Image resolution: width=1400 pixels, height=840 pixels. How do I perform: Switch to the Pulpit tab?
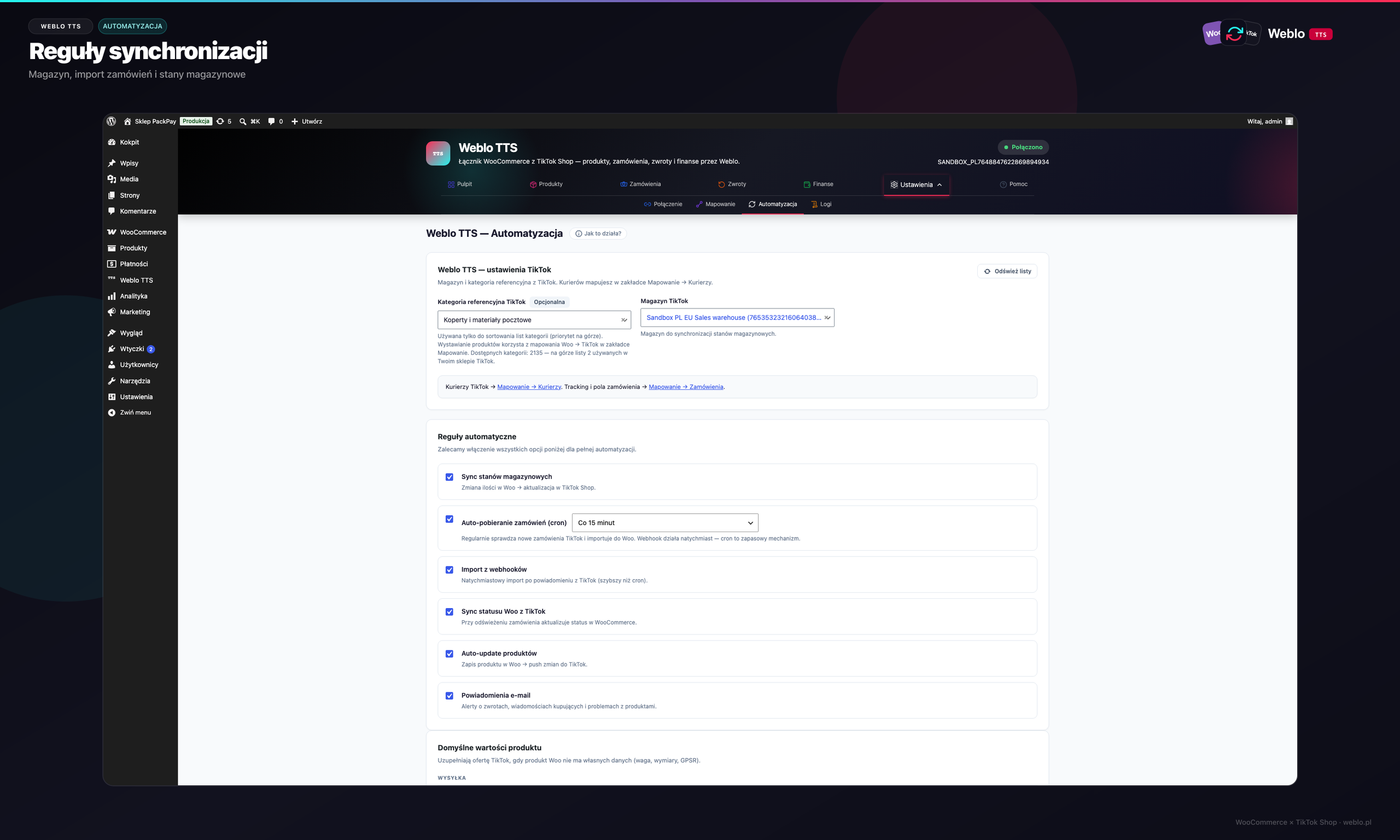(x=459, y=184)
